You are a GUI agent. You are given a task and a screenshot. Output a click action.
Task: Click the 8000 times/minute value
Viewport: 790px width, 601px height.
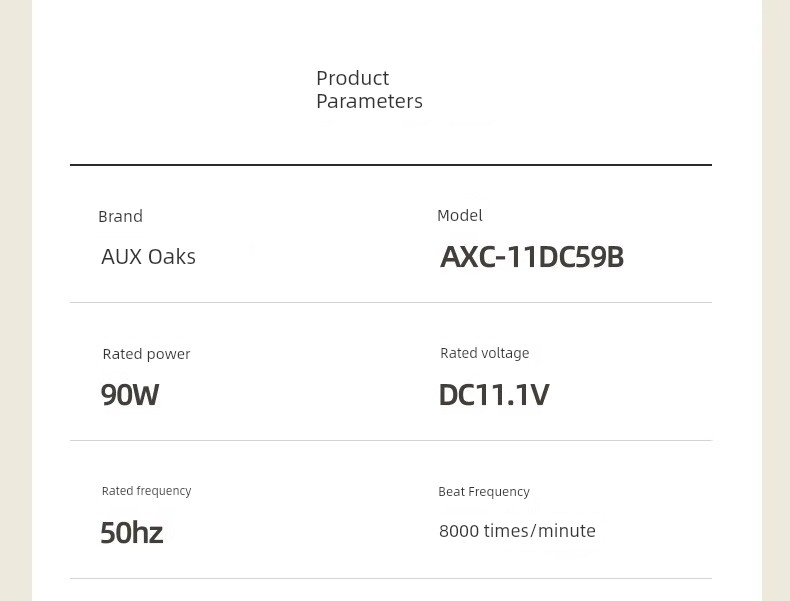point(517,531)
